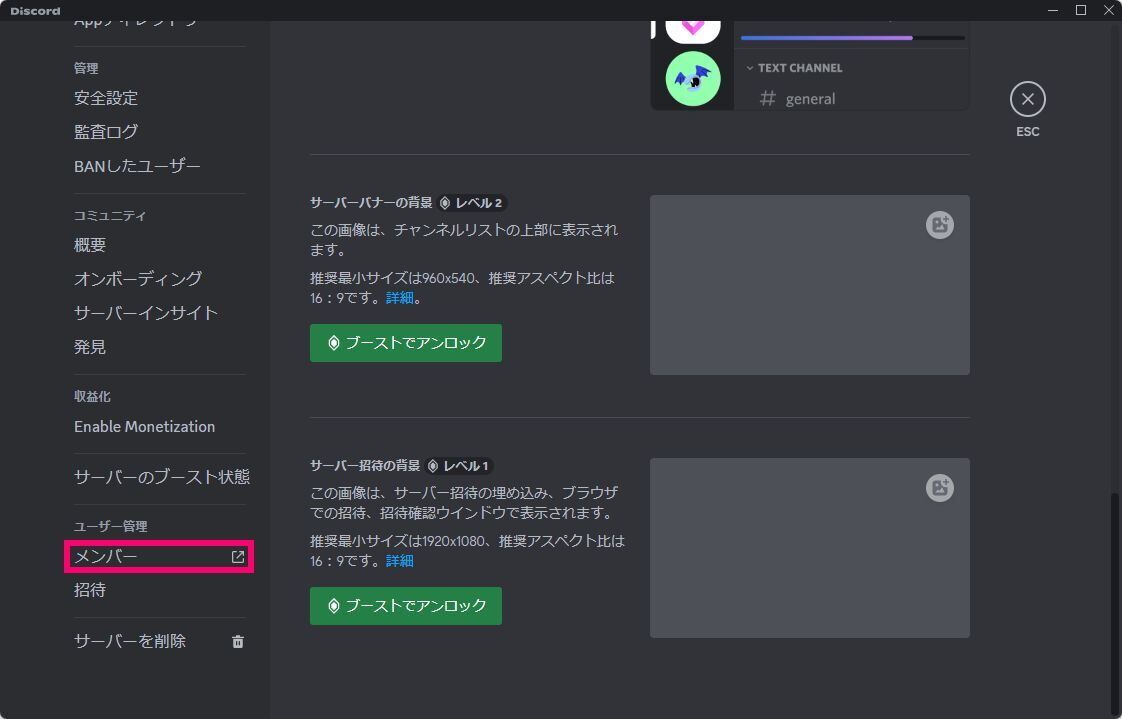The image size is (1122, 719).
Task: Select general channel in the preview
Action: coord(810,98)
